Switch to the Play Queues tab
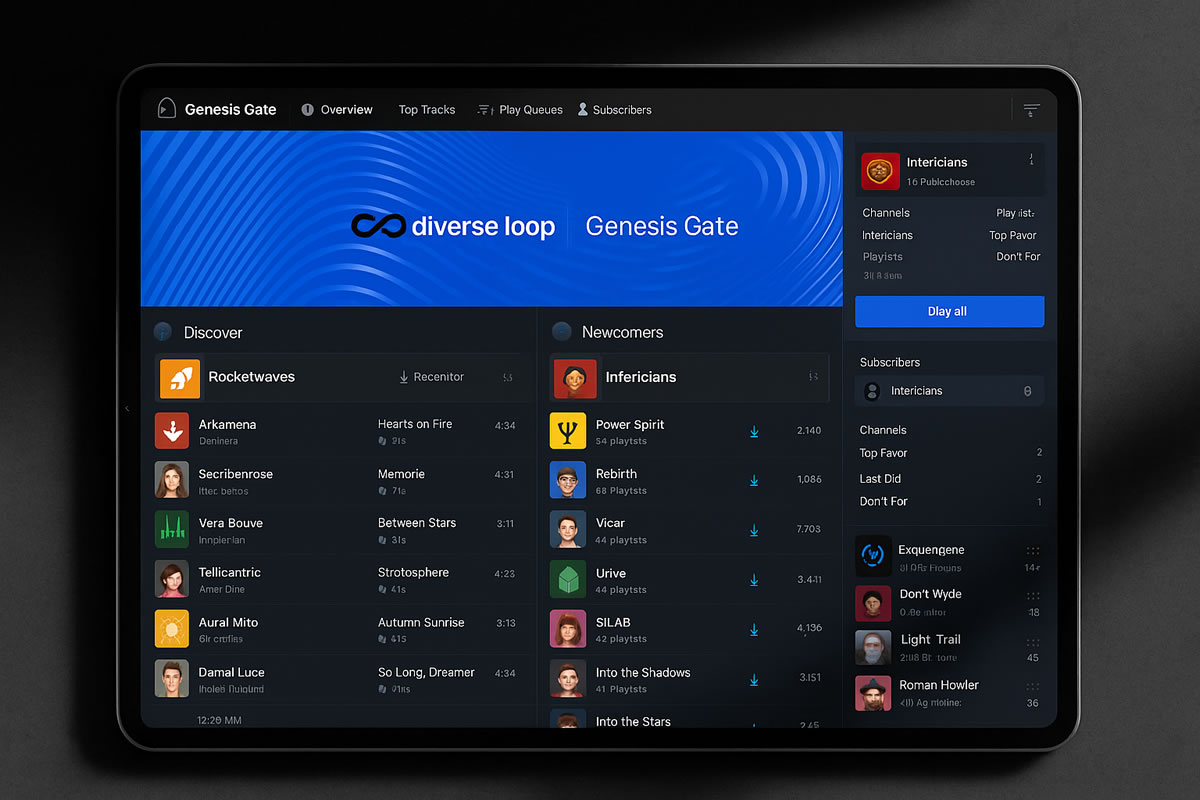 520,110
